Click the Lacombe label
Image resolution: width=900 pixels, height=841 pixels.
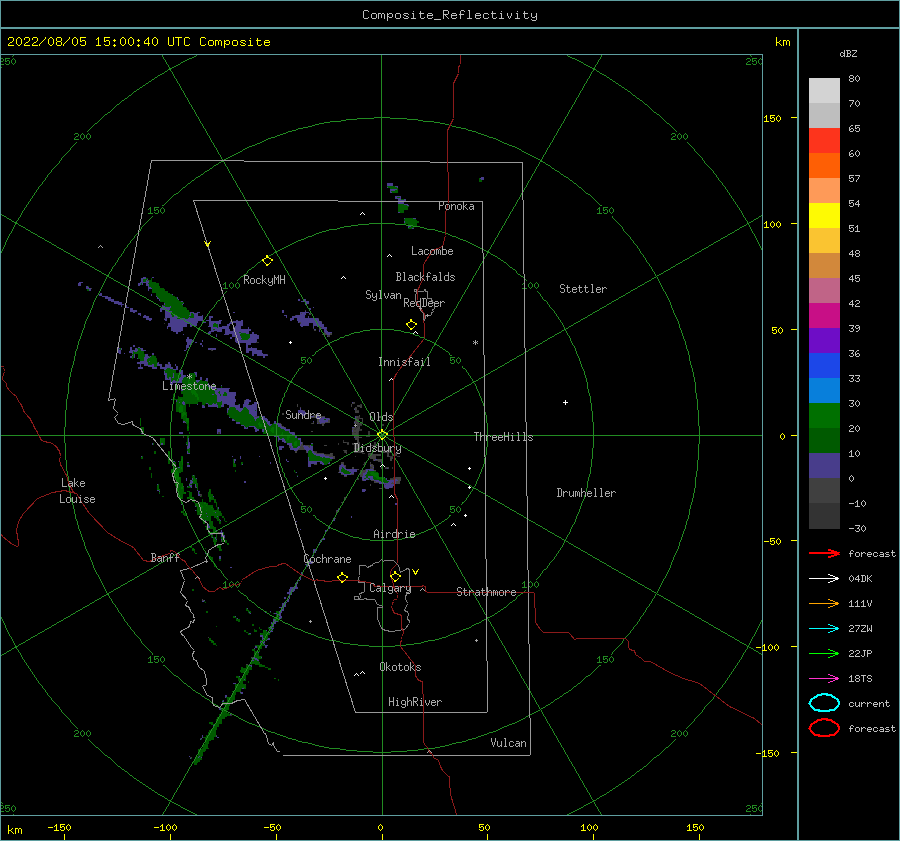point(432,251)
